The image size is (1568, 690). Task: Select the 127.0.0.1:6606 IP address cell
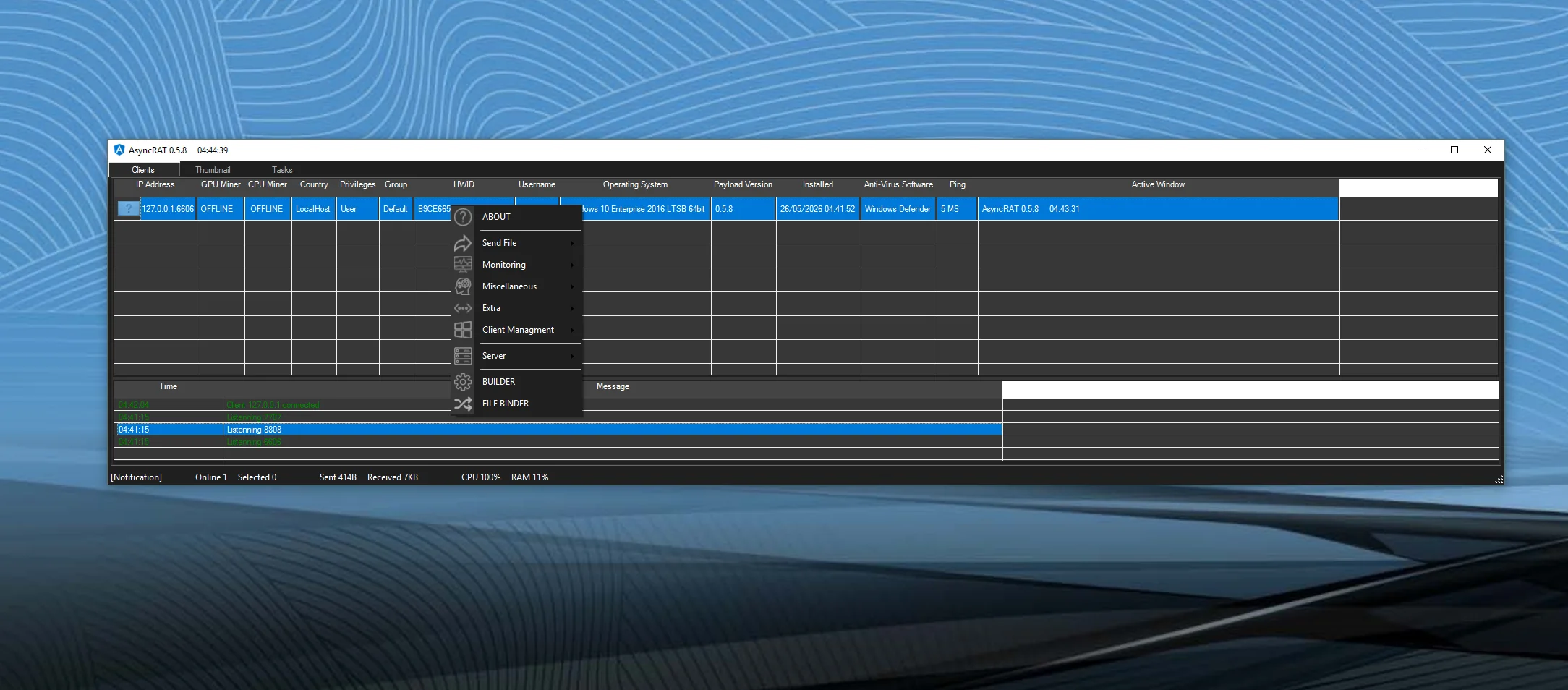point(168,209)
